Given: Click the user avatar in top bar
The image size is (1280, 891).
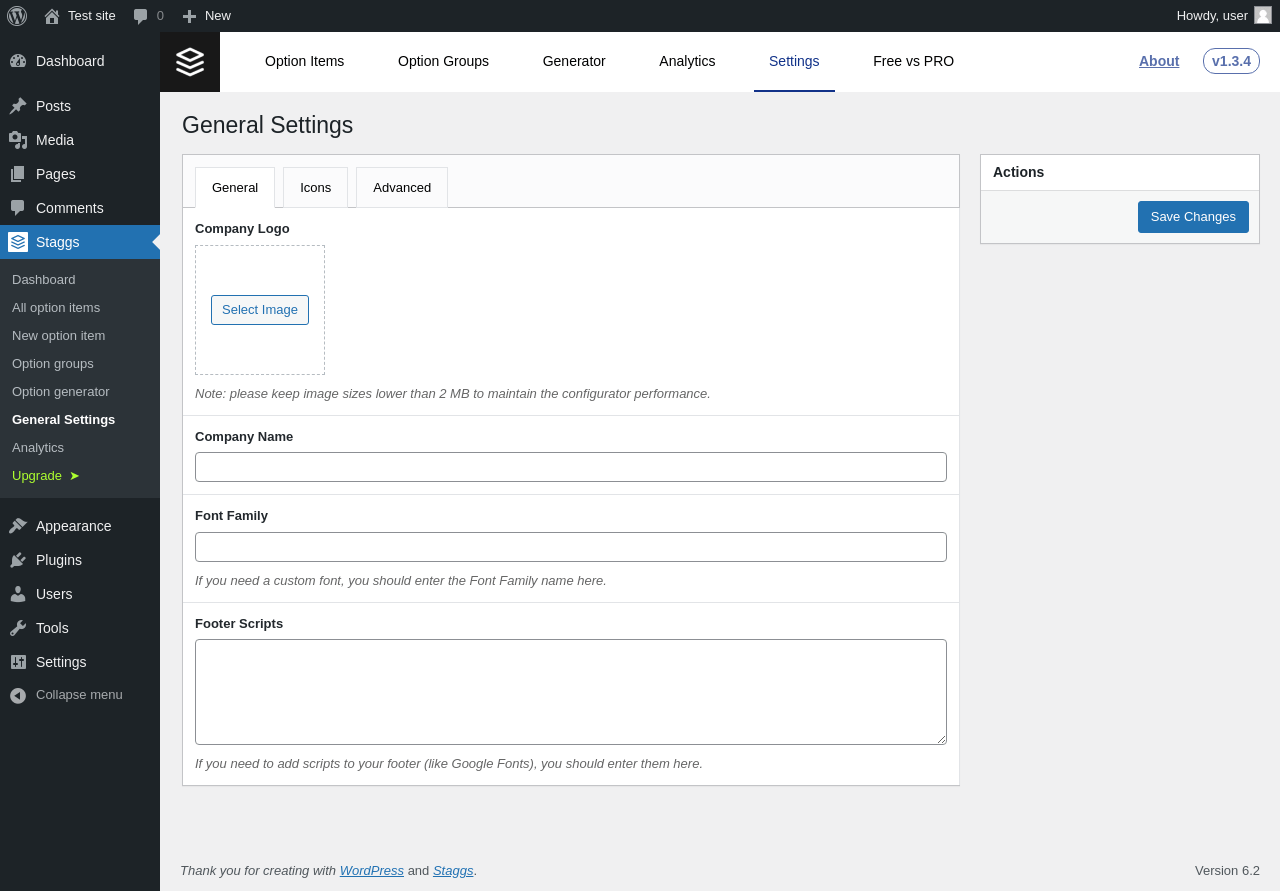Looking at the screenshot, I should click(1263, 15).
